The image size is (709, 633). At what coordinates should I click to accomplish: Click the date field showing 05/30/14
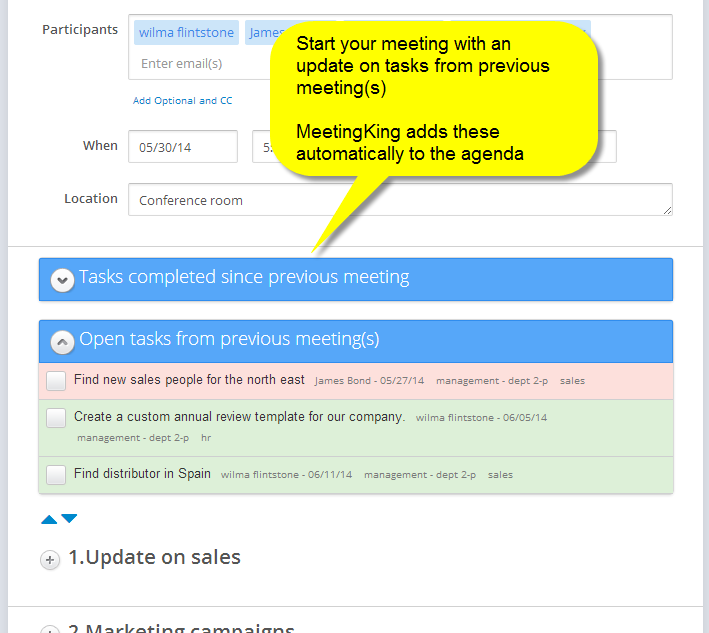click(182, 146)
